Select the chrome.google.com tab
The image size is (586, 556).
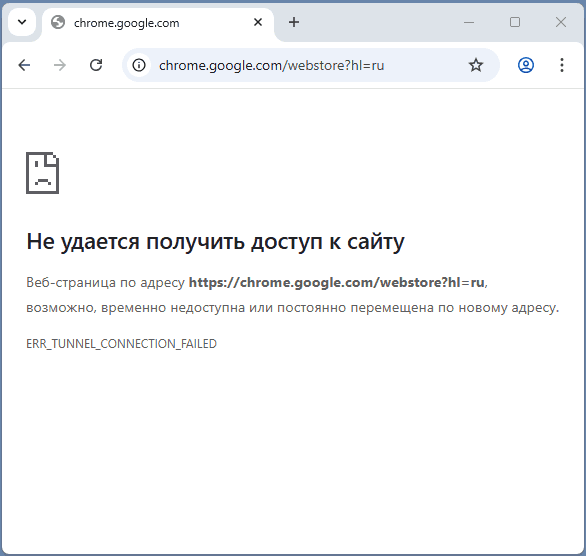click(x=158, y=23)
